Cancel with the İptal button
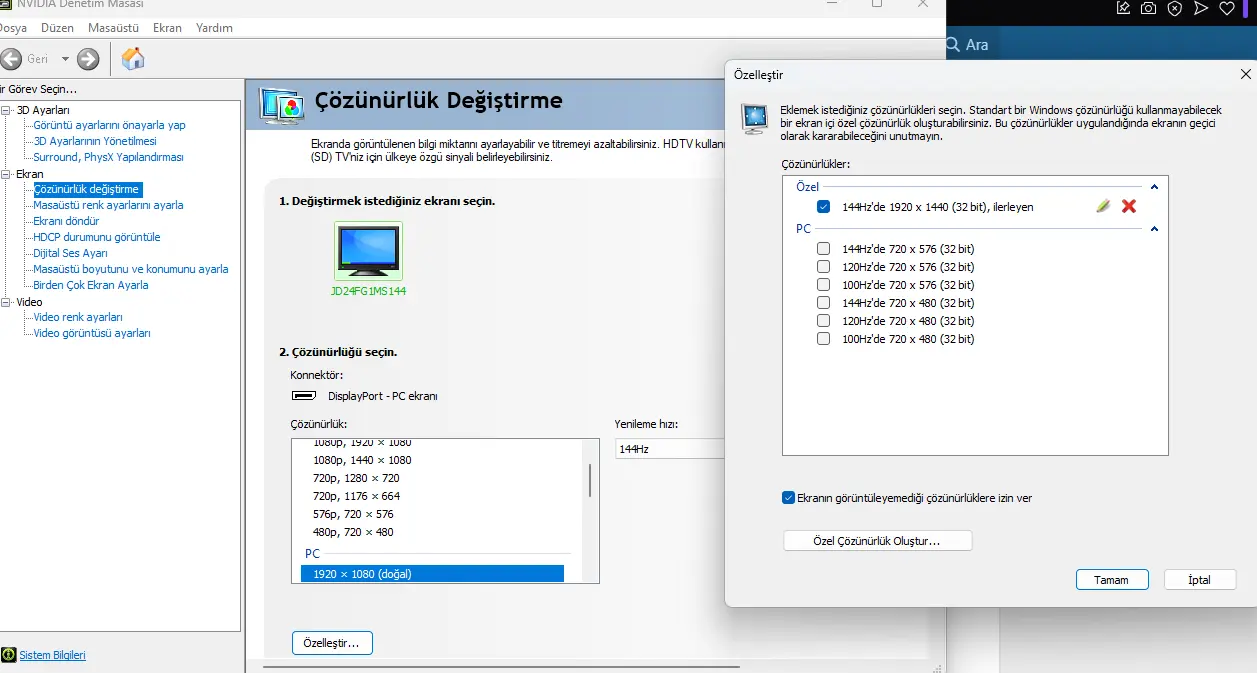The image size is (1257, 673). click(1199, 580)
